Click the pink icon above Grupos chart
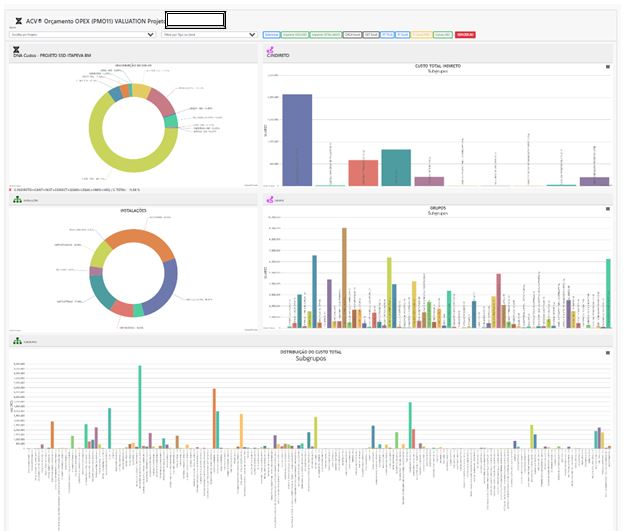 coord(269,199)
